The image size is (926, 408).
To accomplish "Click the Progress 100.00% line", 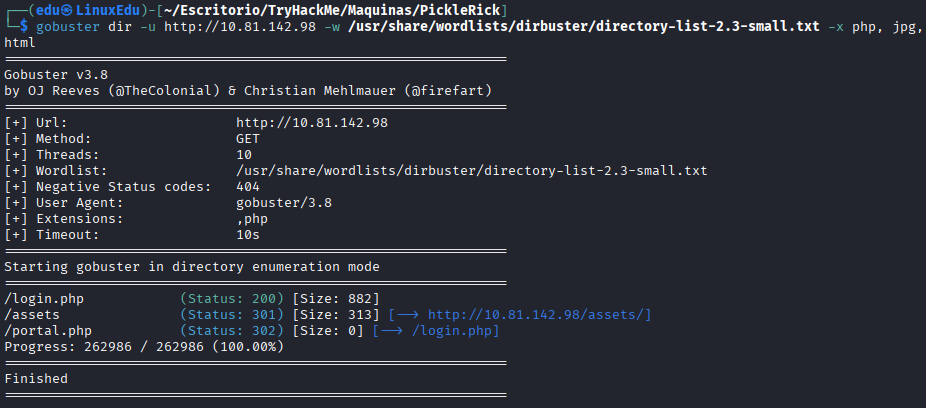I will coord(144,347).
